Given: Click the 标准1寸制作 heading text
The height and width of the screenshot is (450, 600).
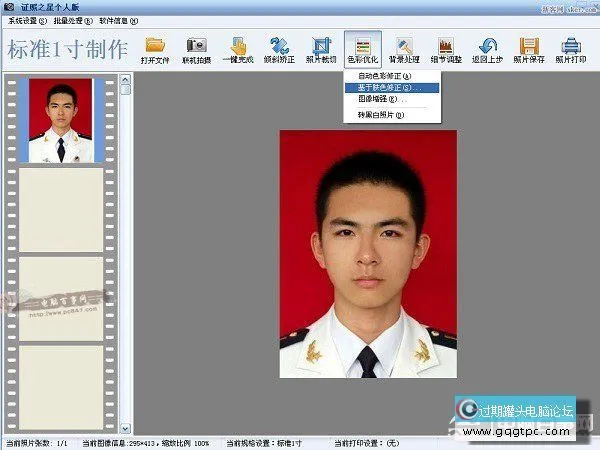Looking at the screenshot, I should tap(67, 50).
